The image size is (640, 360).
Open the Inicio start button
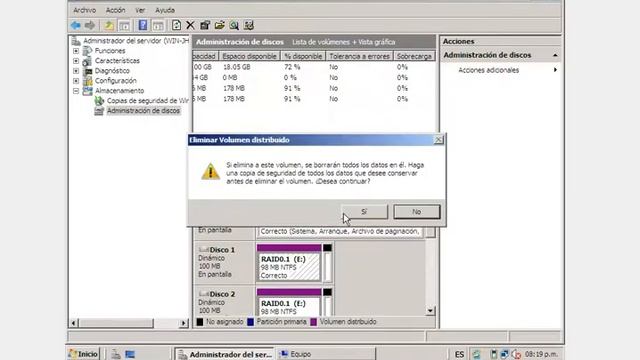84,354
